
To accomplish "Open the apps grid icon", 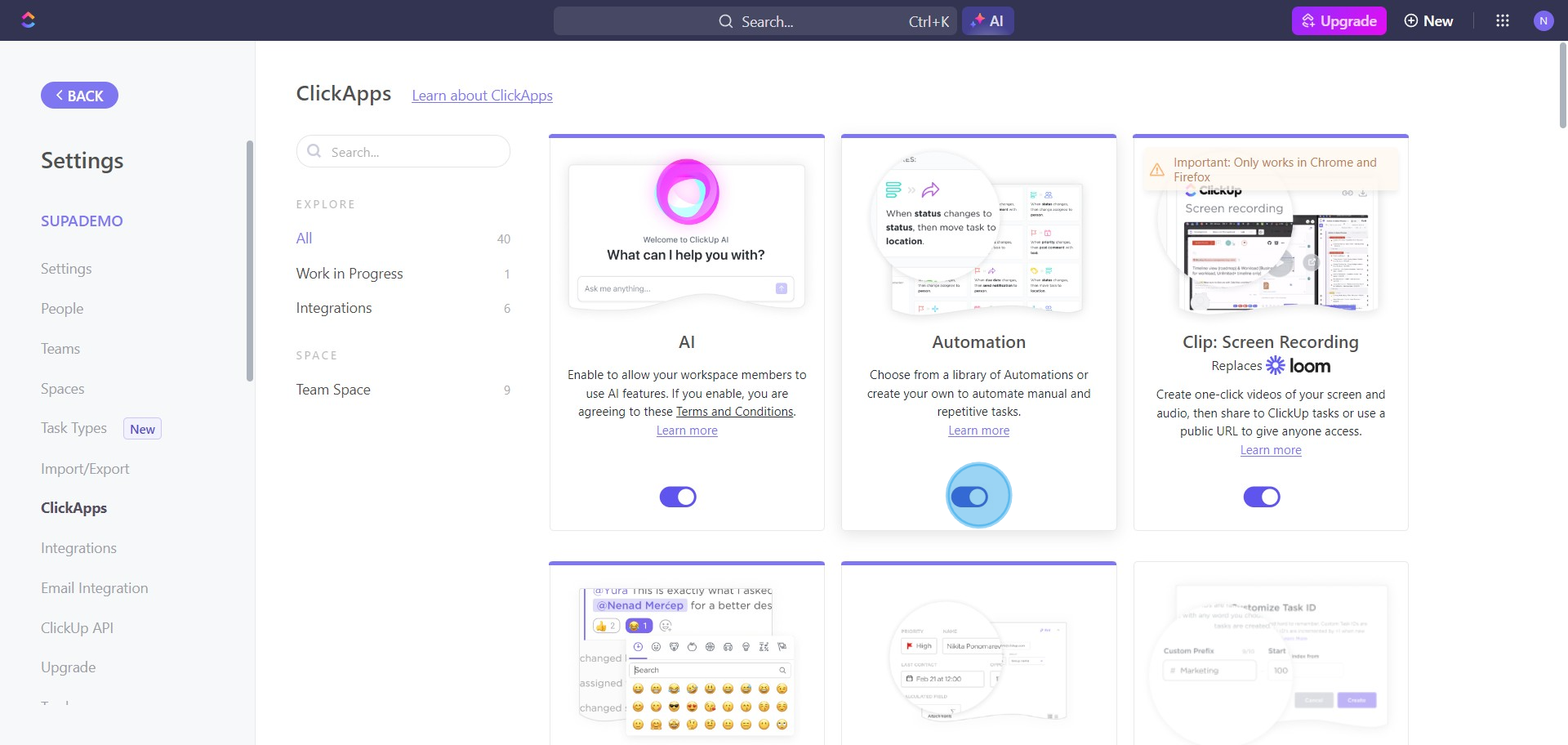I will pyautogui.click(x=1503, y=21).
